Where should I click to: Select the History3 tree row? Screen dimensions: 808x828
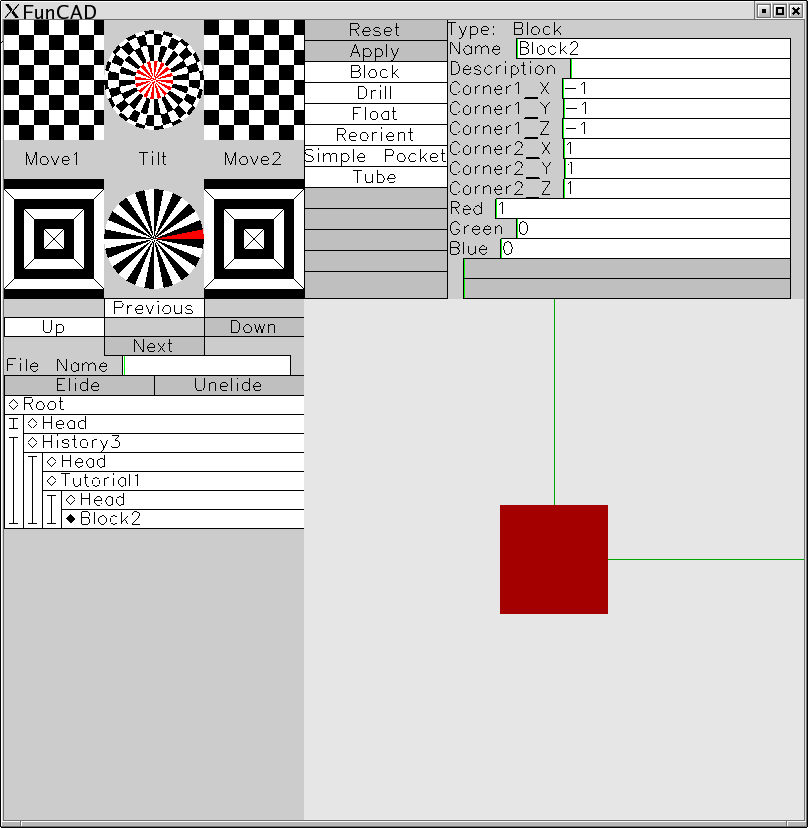pyautogui.click(x=164, y=443)
